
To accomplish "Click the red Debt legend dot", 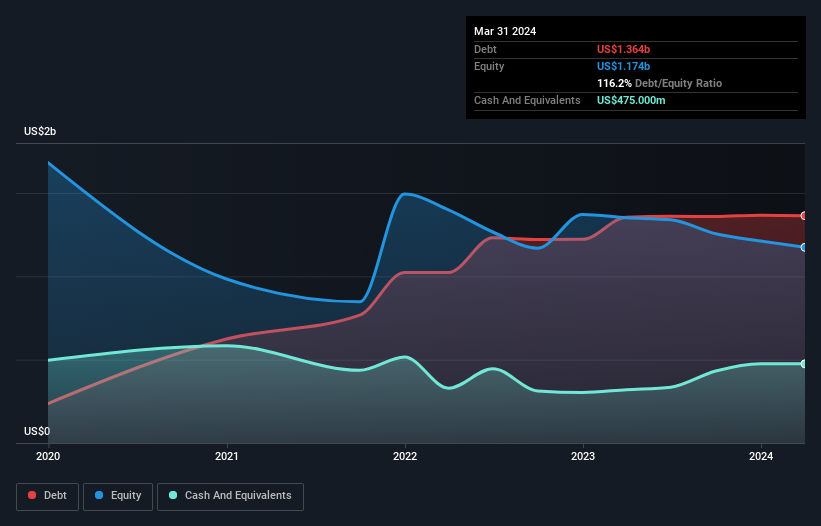I will [x=32, y=495].
